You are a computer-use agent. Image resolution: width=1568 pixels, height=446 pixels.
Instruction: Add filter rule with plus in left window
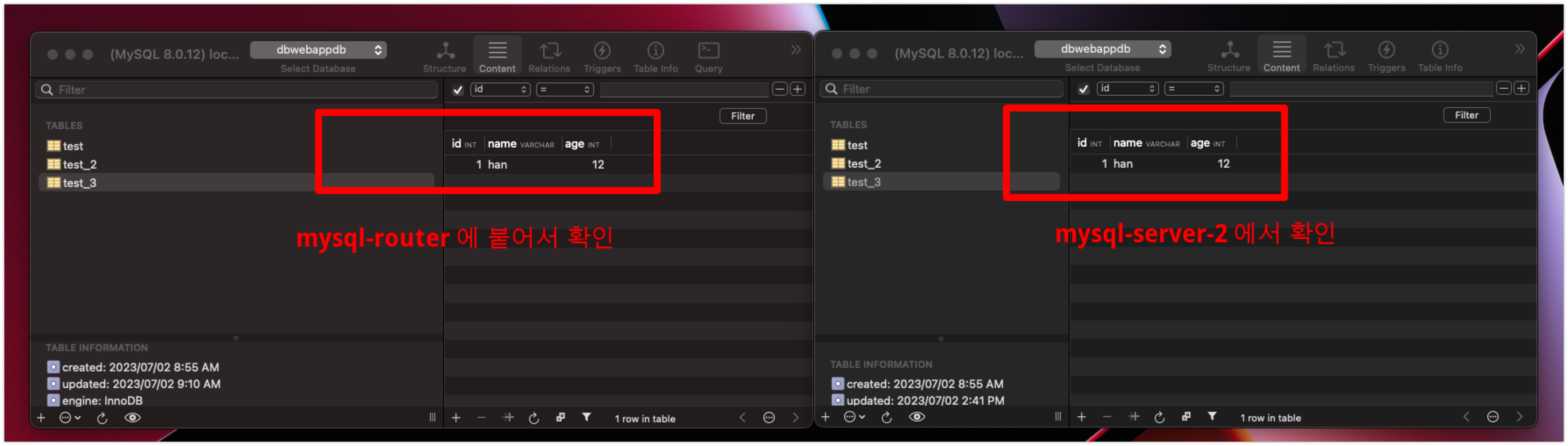(798, 90)
